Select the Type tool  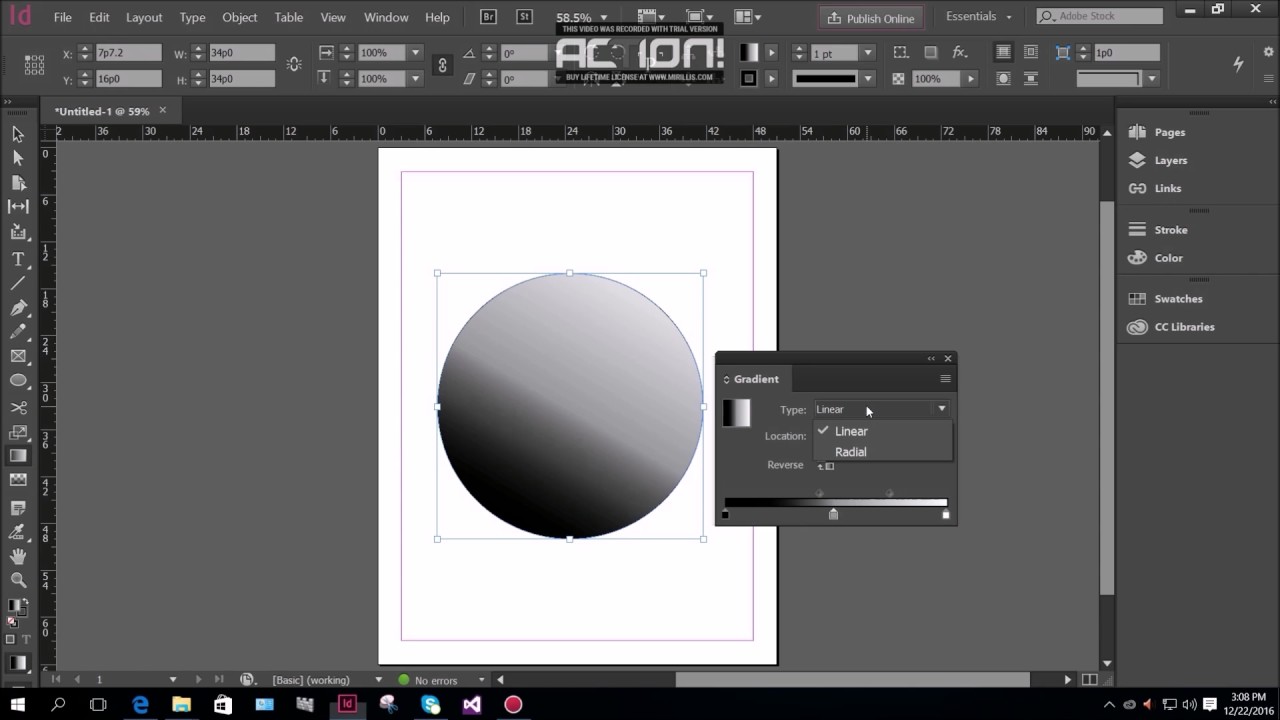click(x=18, y=259)
